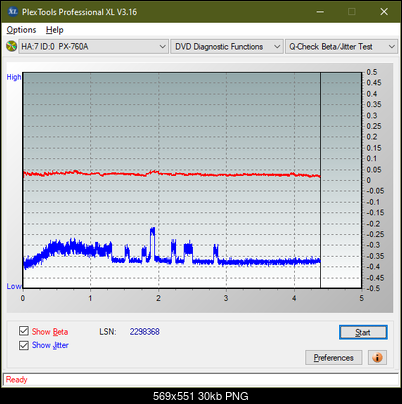
Task: Open the orange info button
Action: pyautogui.click(x=377, y=358)
